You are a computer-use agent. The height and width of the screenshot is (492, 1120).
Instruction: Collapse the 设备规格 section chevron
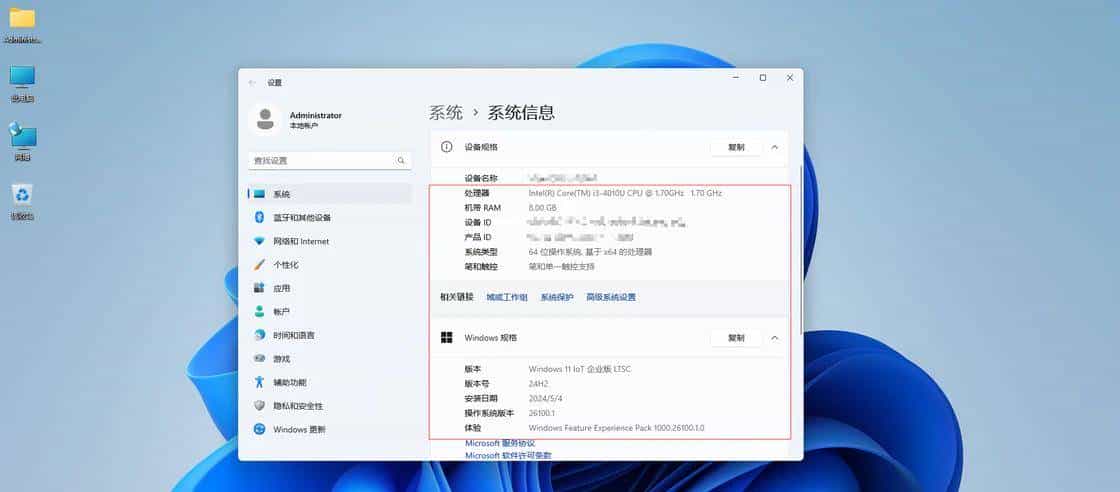tap(775, 147)
